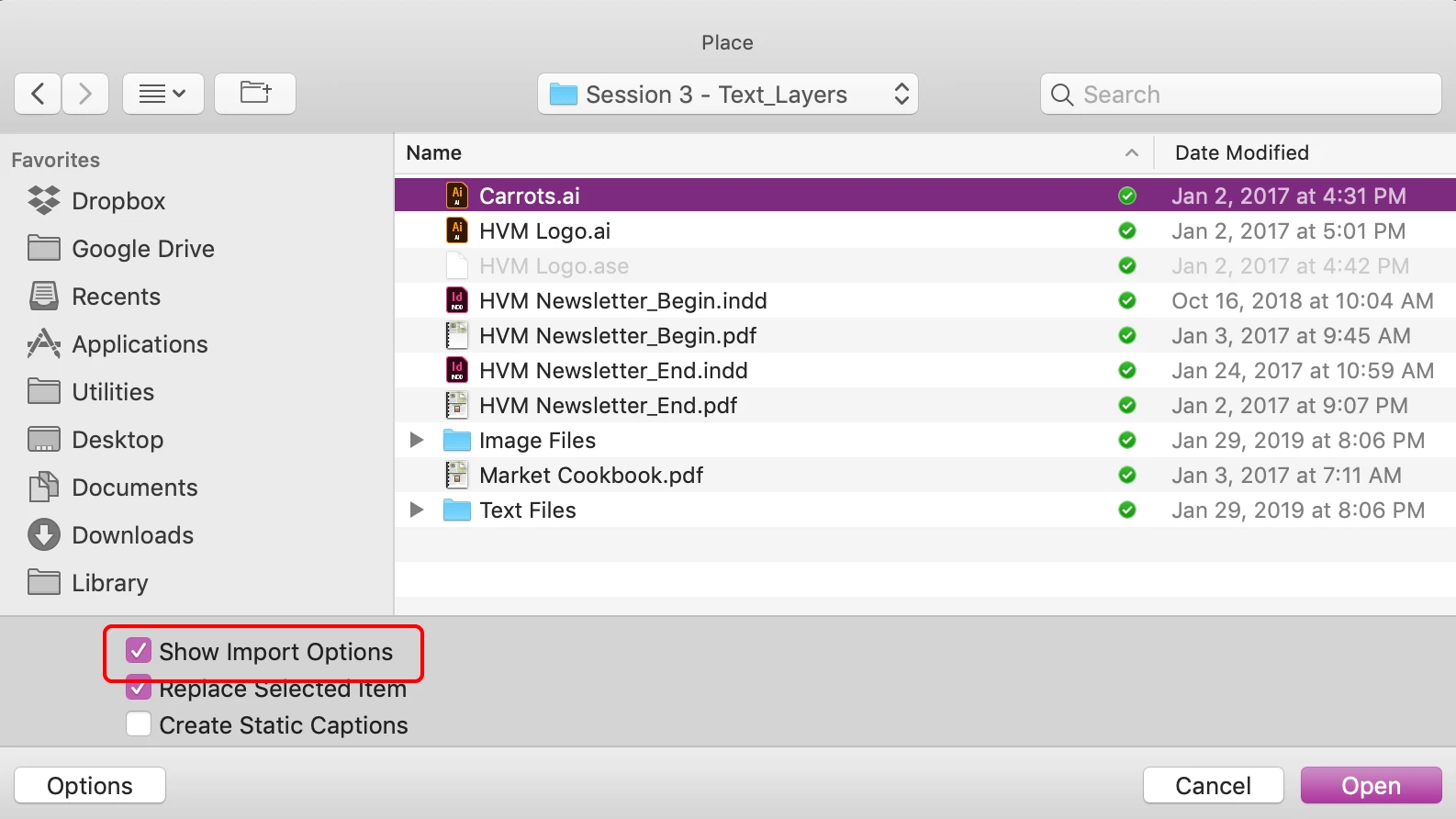The width and height of the screenshot is (1456, 819).
Task: Click sync status checkmark for Carrots.ai
Action: click(1127, 196)
